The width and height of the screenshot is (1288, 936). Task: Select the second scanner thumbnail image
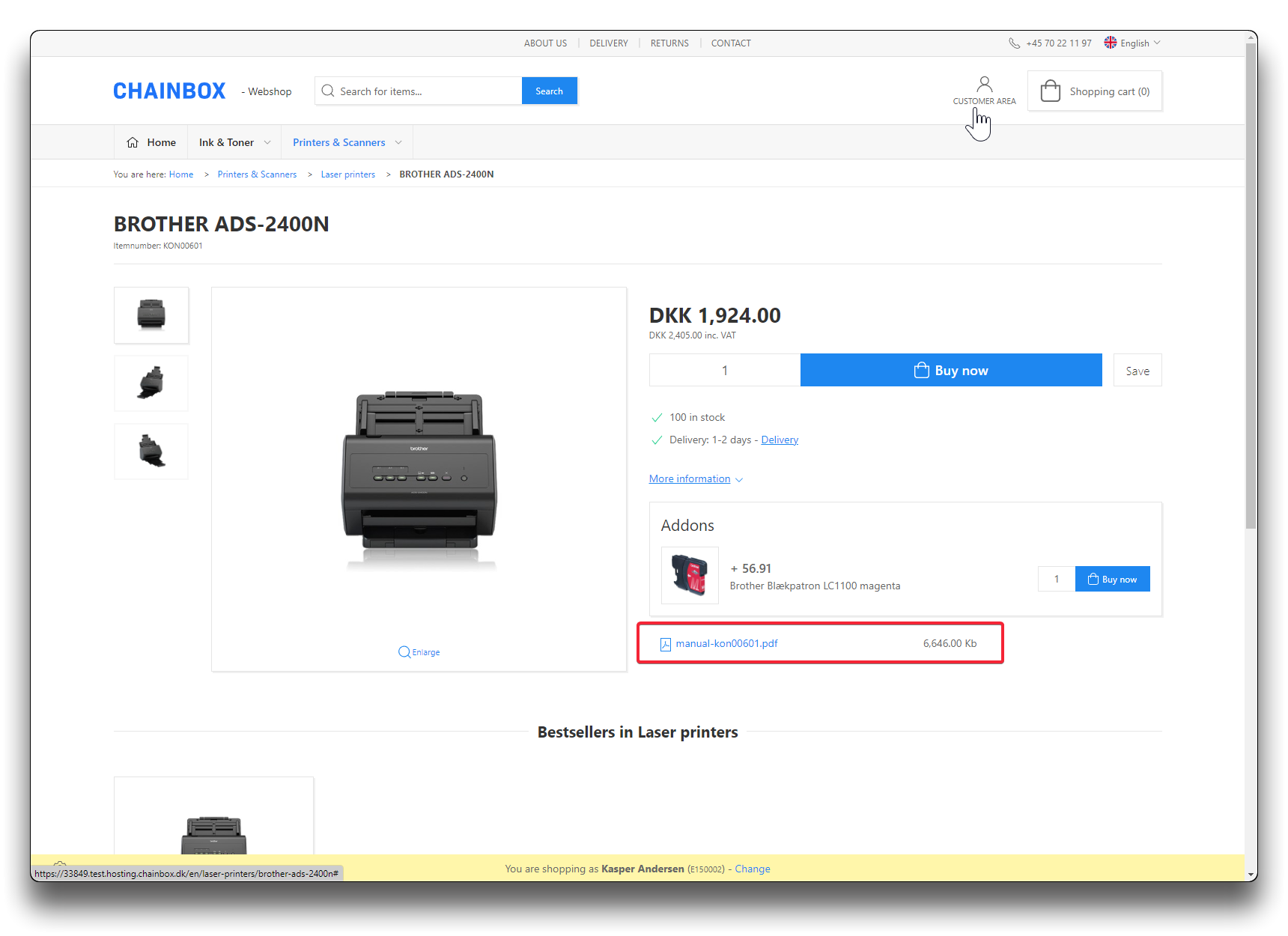click(151, 383)
